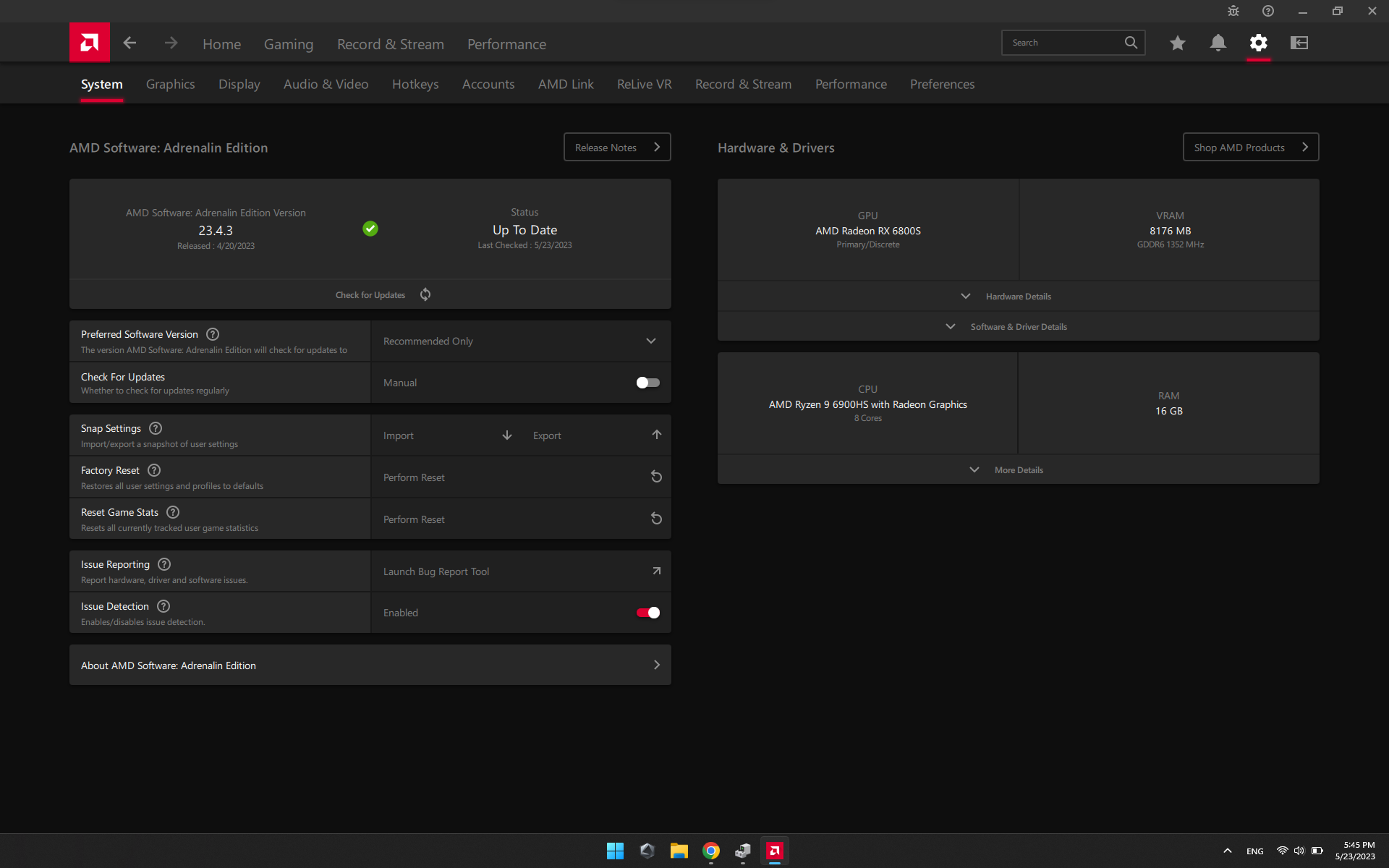Click reset icon for Reset Game Stats
1389x868 pixels.
click(656, 519)
